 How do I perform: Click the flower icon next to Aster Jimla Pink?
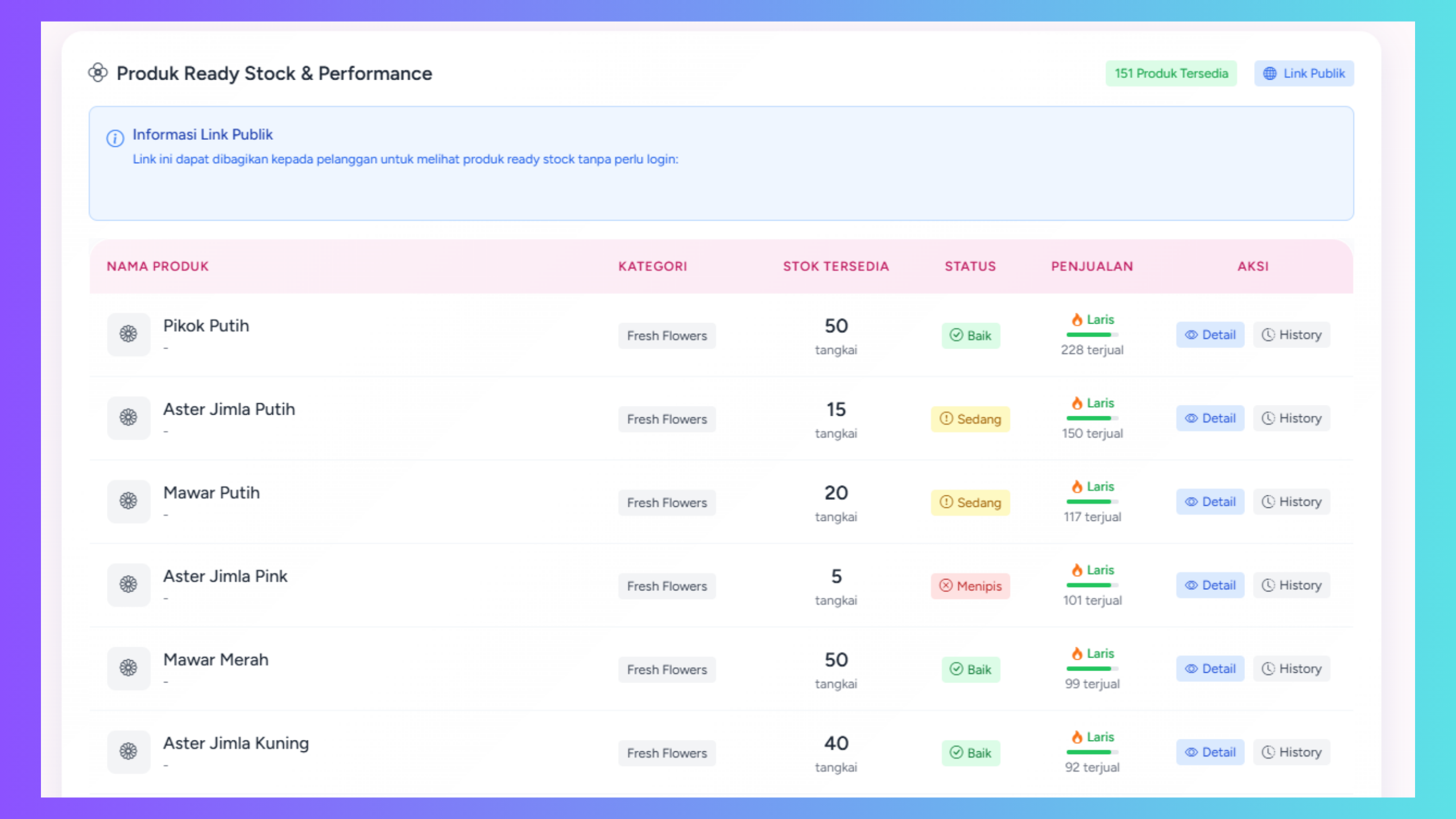click(x=129, y=585)
